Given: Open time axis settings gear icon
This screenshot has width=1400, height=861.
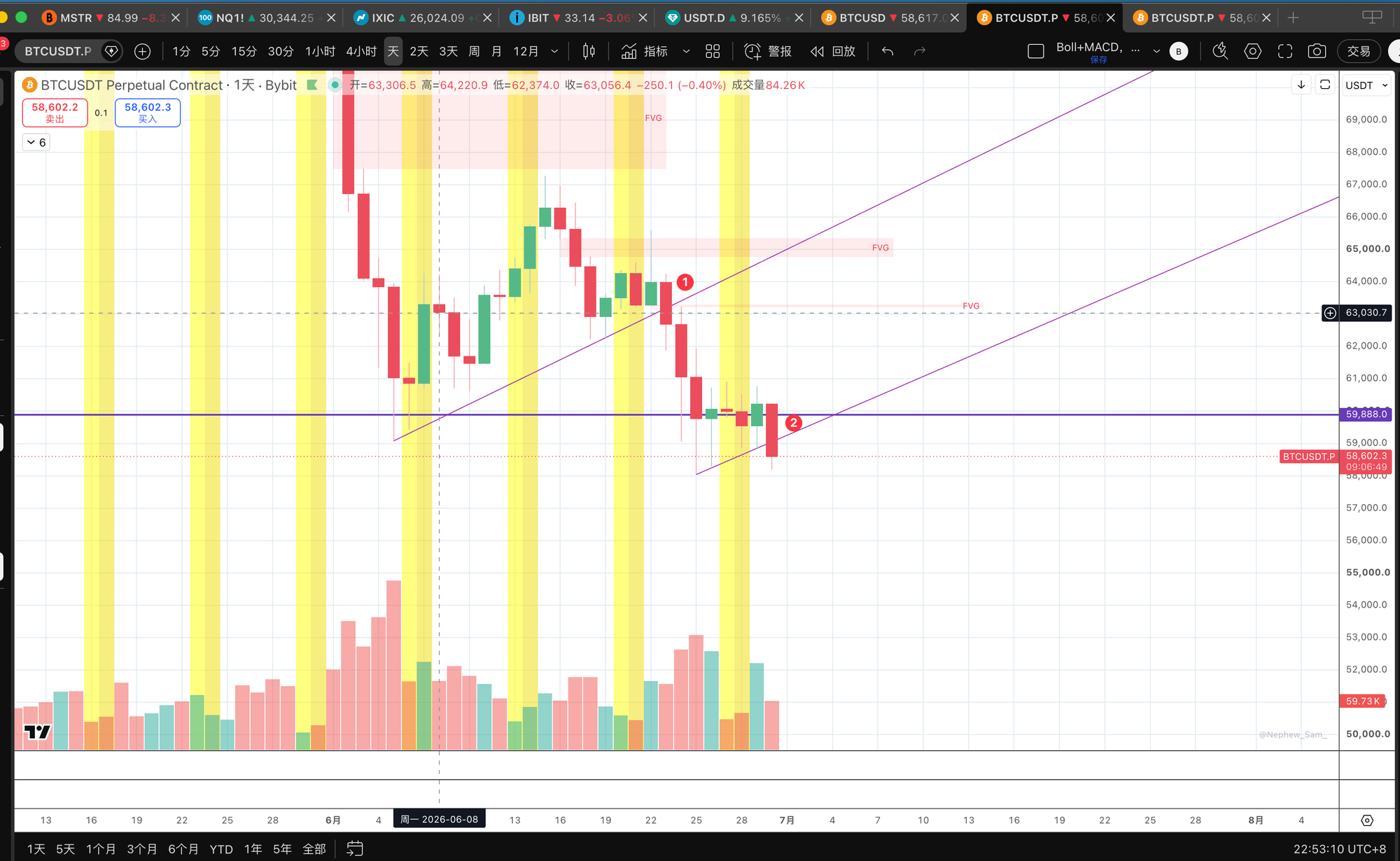Looking at the screenshot, I should pyautogui.click(x=1367, y=820).
